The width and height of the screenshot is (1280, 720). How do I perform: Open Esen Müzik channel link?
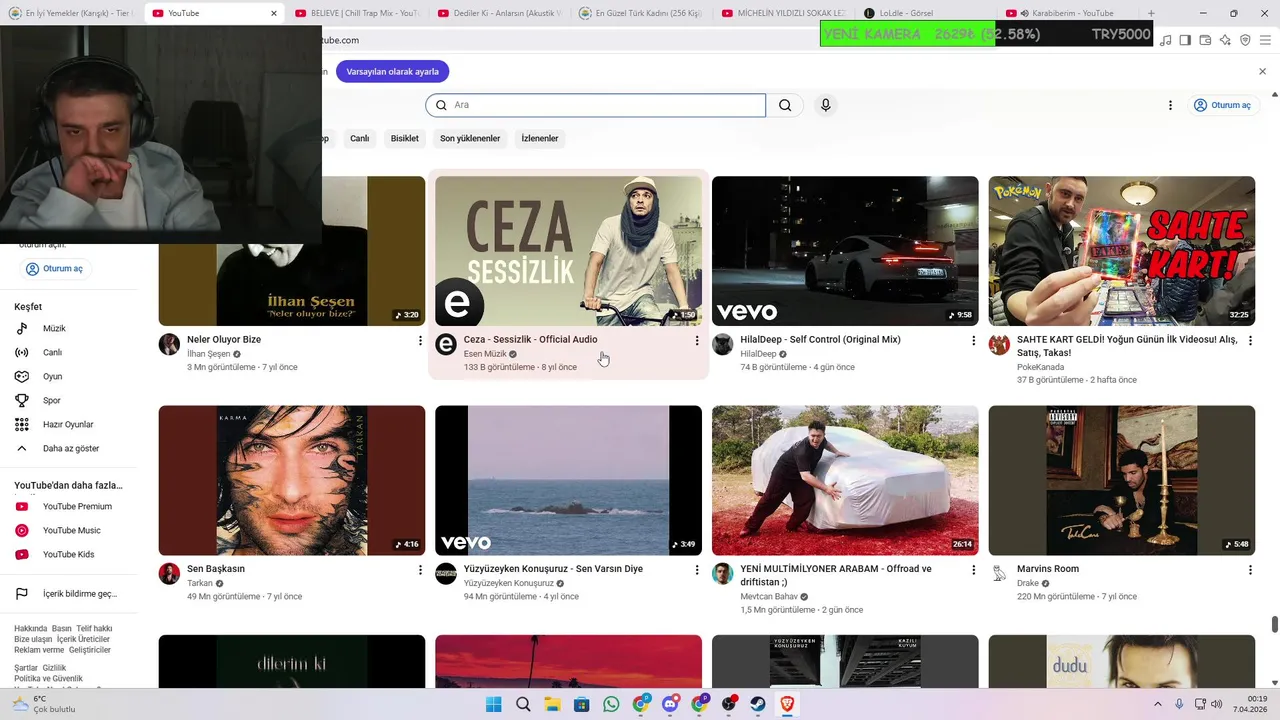[485, 354]
